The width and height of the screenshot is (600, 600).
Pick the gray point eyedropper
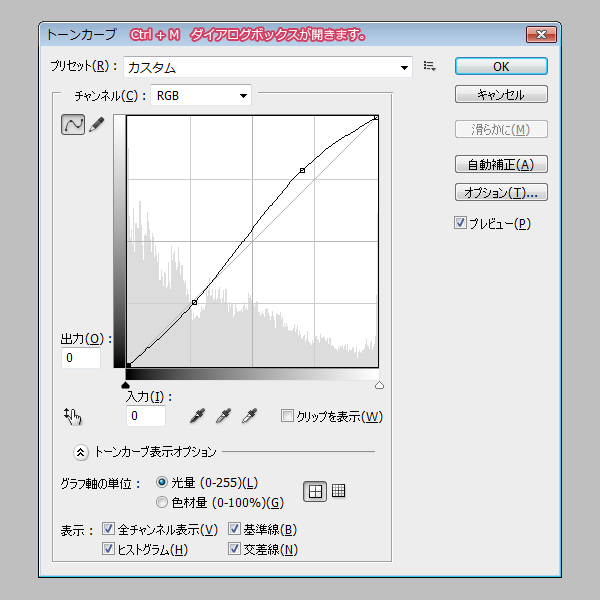[223, 416]
